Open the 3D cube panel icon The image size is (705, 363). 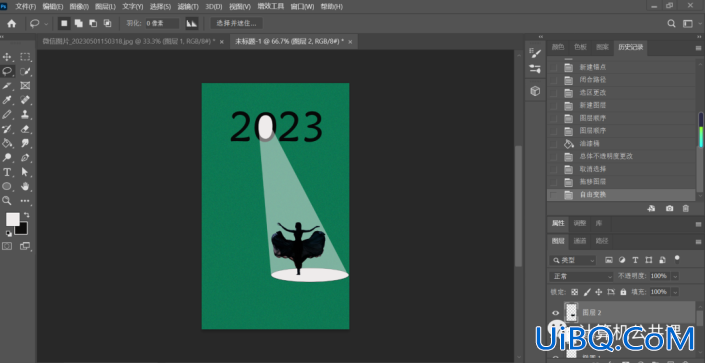(535, 91)
